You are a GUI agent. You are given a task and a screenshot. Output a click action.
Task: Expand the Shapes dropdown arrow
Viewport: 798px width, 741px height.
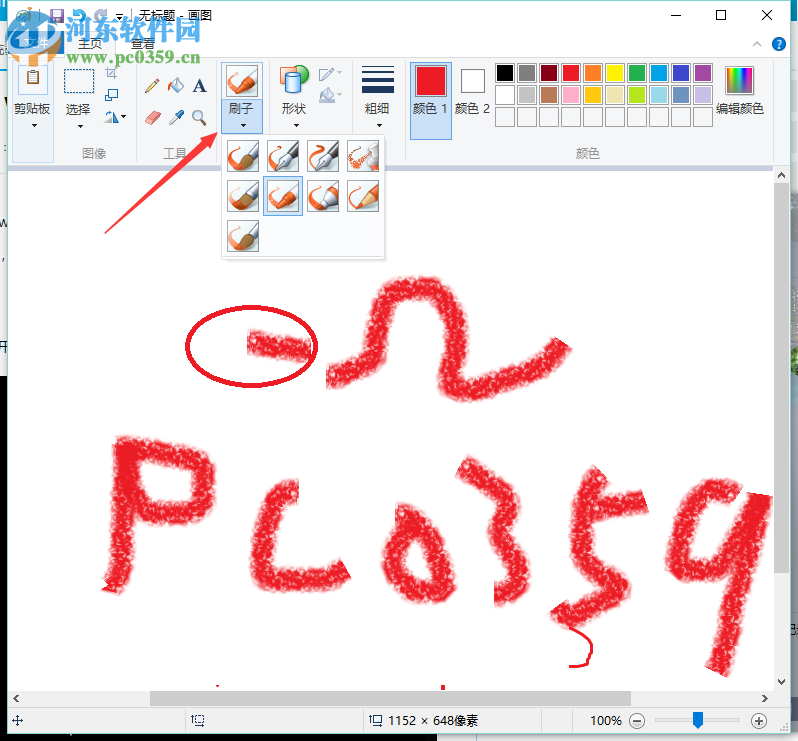[296, 125]
